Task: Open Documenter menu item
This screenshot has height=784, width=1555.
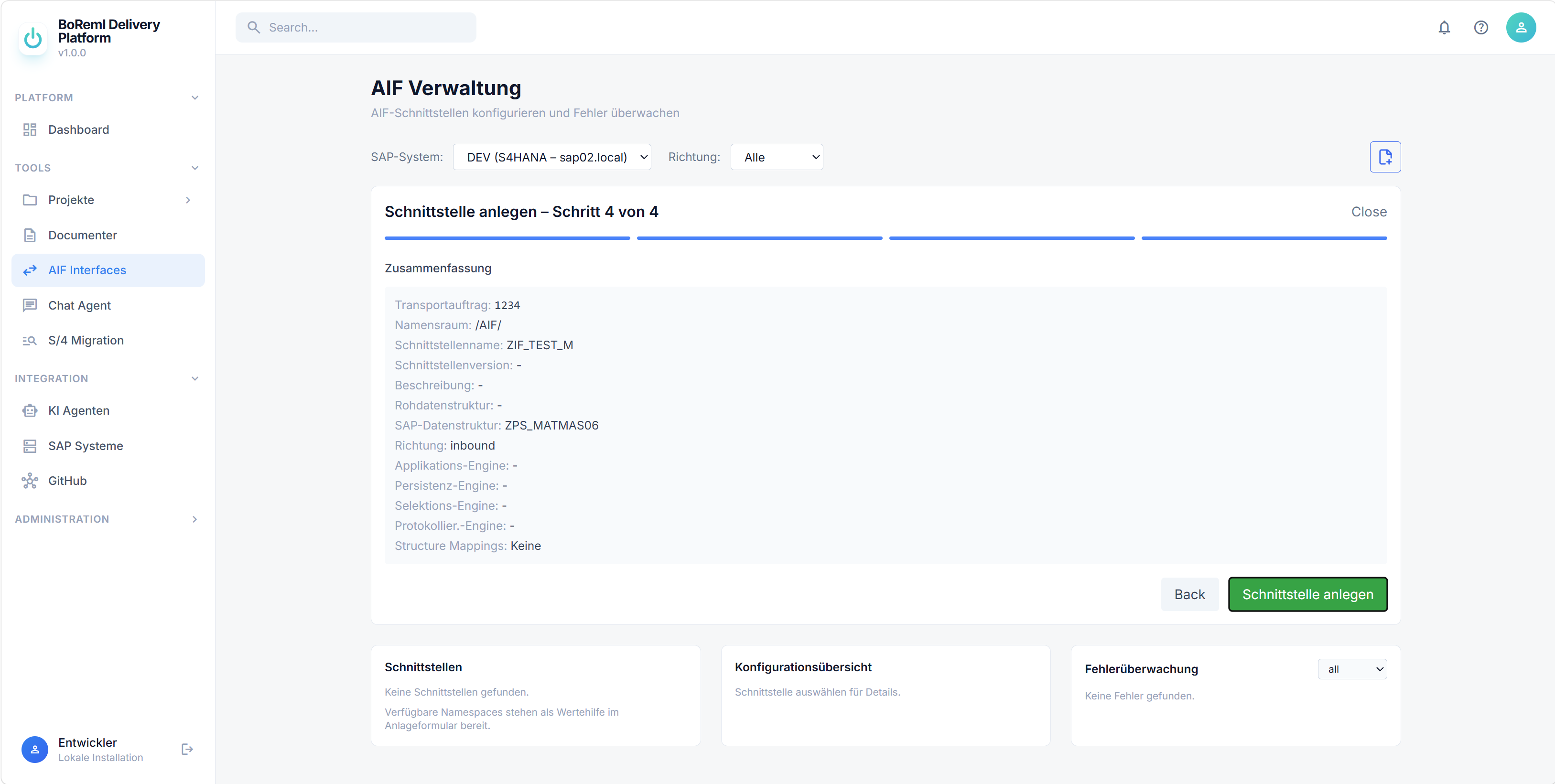Action: [108, 236]
